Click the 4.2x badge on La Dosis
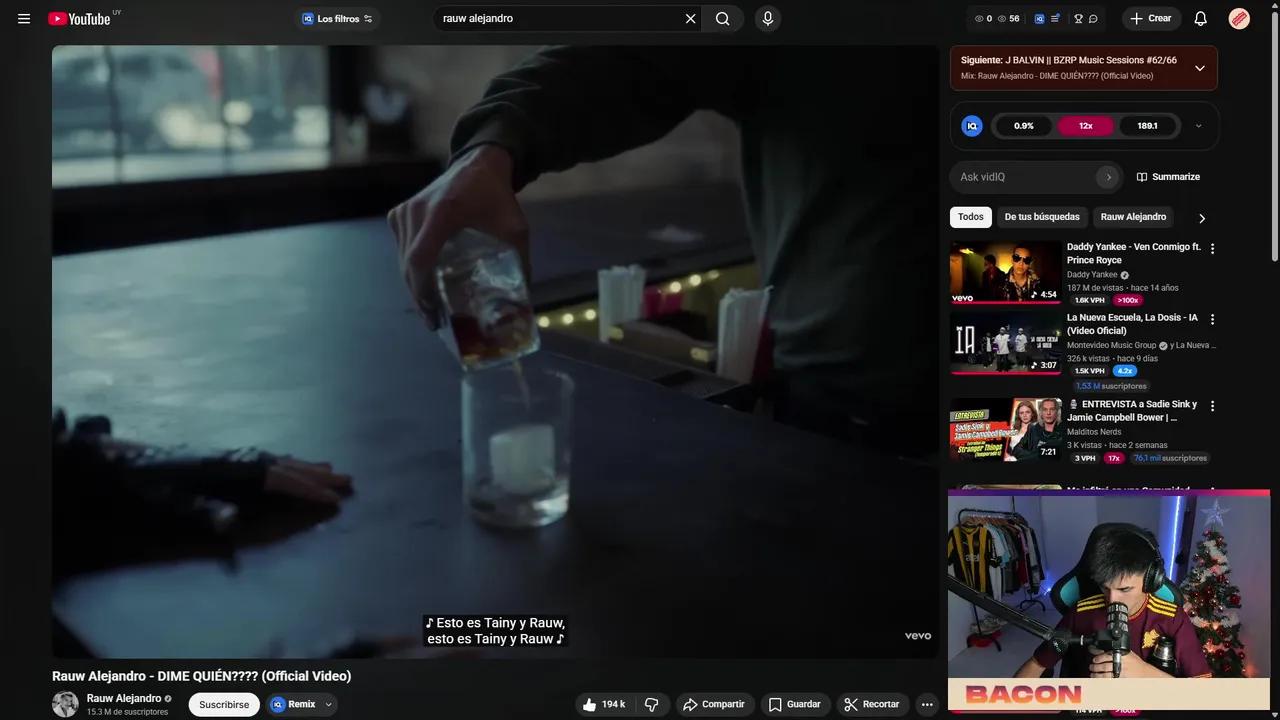Screen dimensions: 1280x720 1125,371
